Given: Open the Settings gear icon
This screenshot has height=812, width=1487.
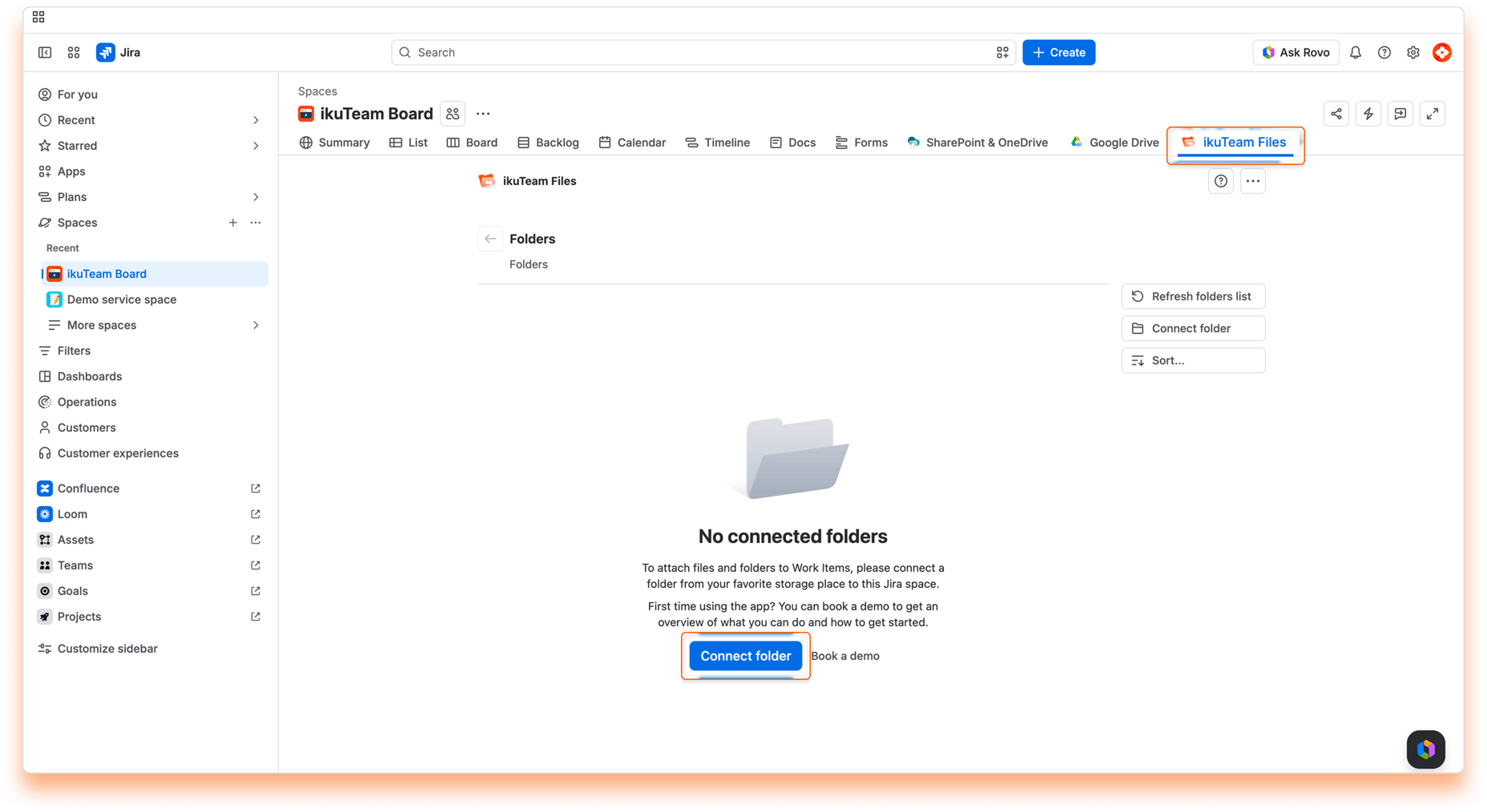Looking at the screenshot, I should point(1413,53).
